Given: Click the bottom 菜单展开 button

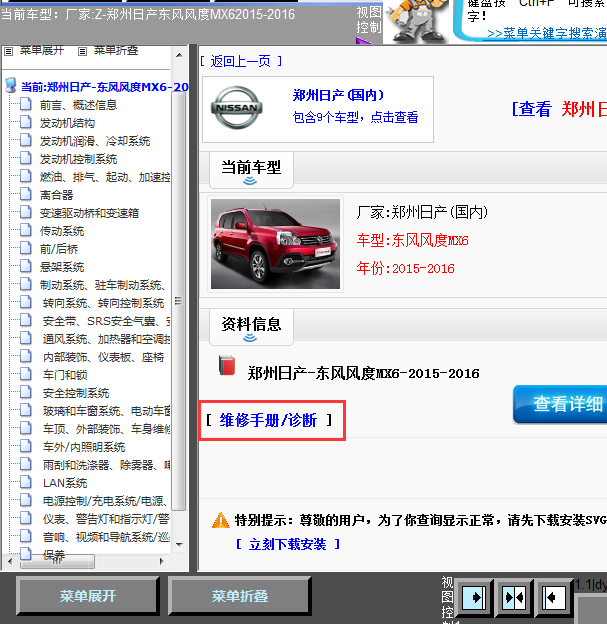Looking at the screenshot, I should tap(88, 596).
